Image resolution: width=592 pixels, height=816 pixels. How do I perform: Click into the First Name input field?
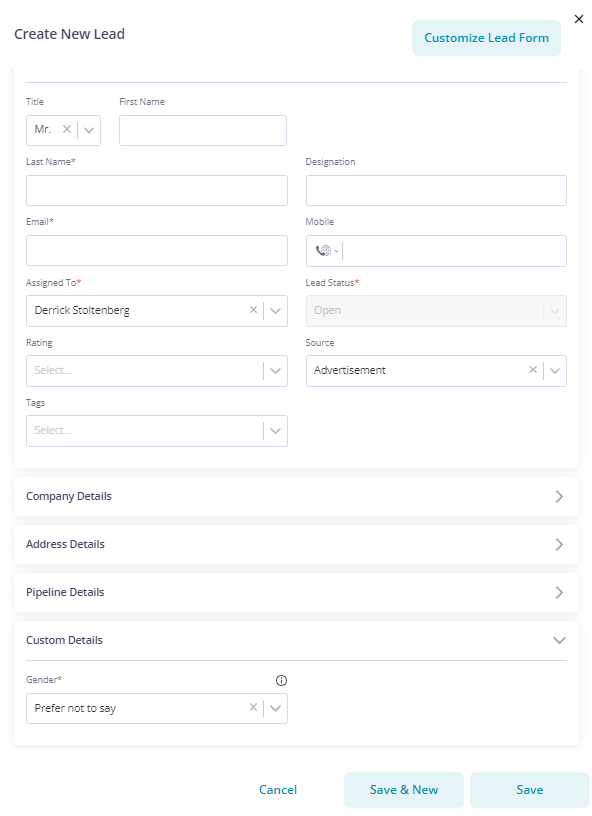202,130
